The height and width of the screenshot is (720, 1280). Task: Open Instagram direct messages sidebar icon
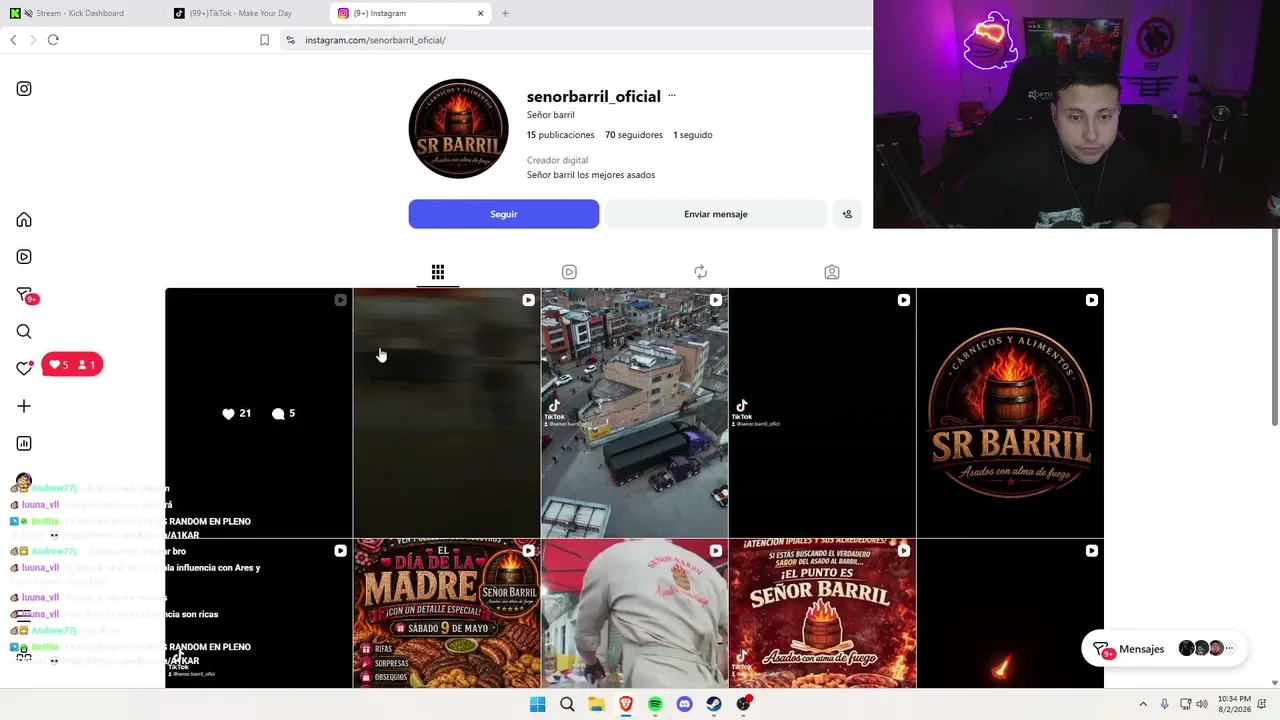pos(25,295)
